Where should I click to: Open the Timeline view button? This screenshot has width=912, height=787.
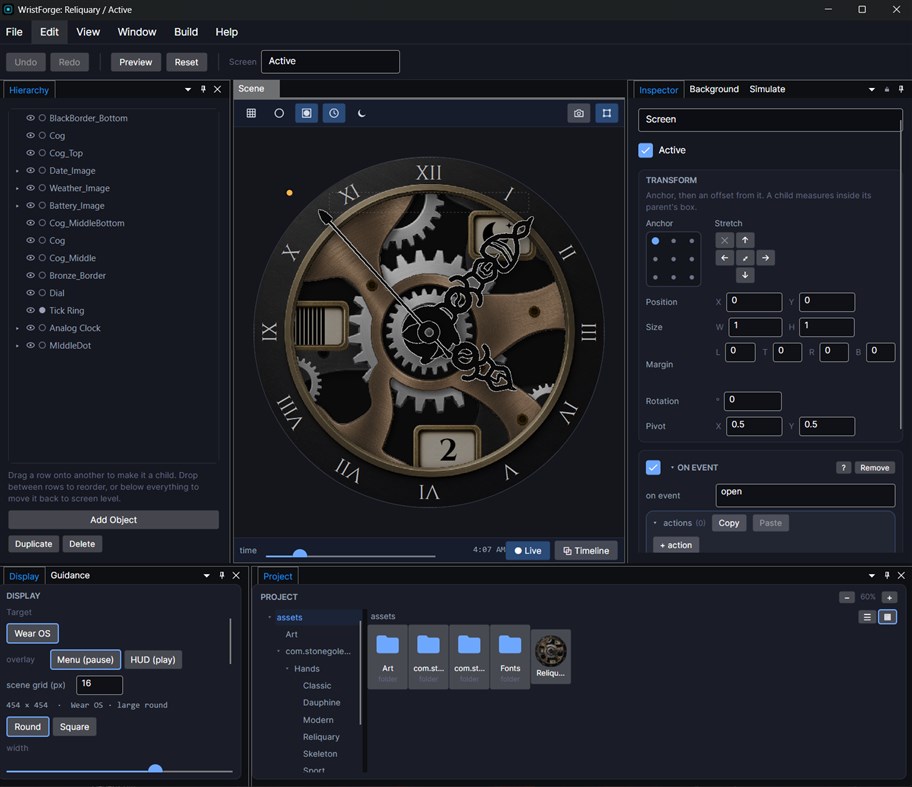pos(586,550)
